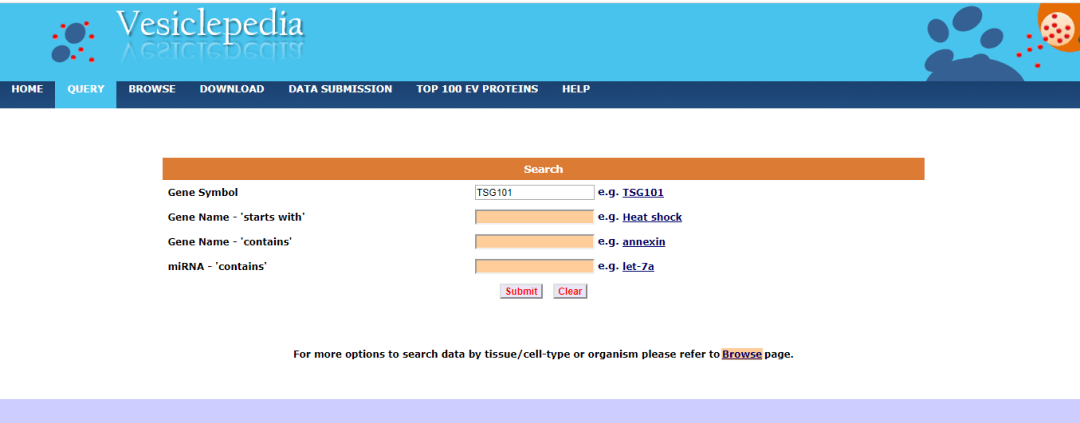Follow the Browse link in the footer note
Image resolution: width=1080 pixels, height=423 pixels.
(742, 355)
